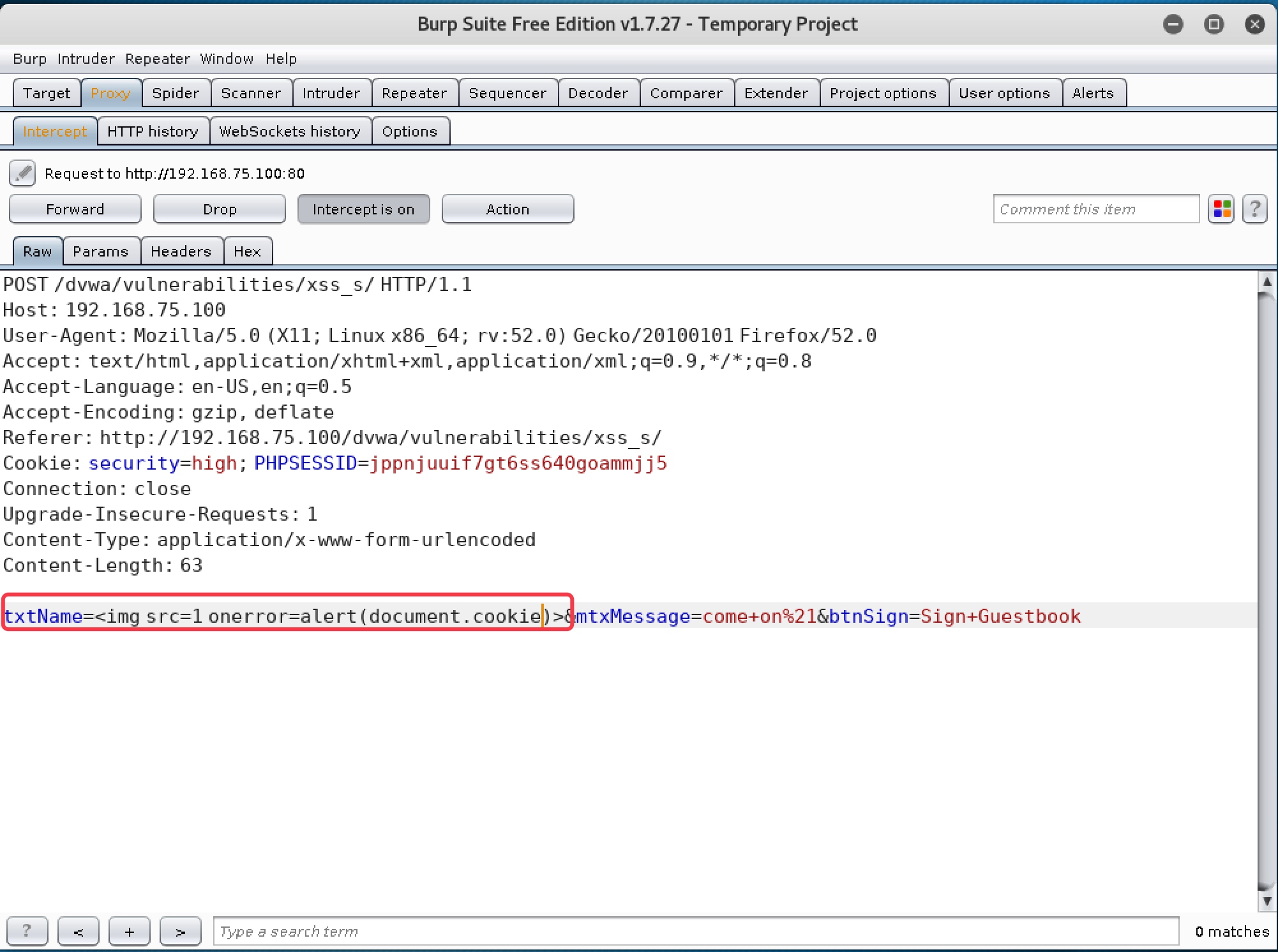Screen dimensions: 1278x952
Task: Open the highlight color picker icon
Action: (x=1222, y=209)
